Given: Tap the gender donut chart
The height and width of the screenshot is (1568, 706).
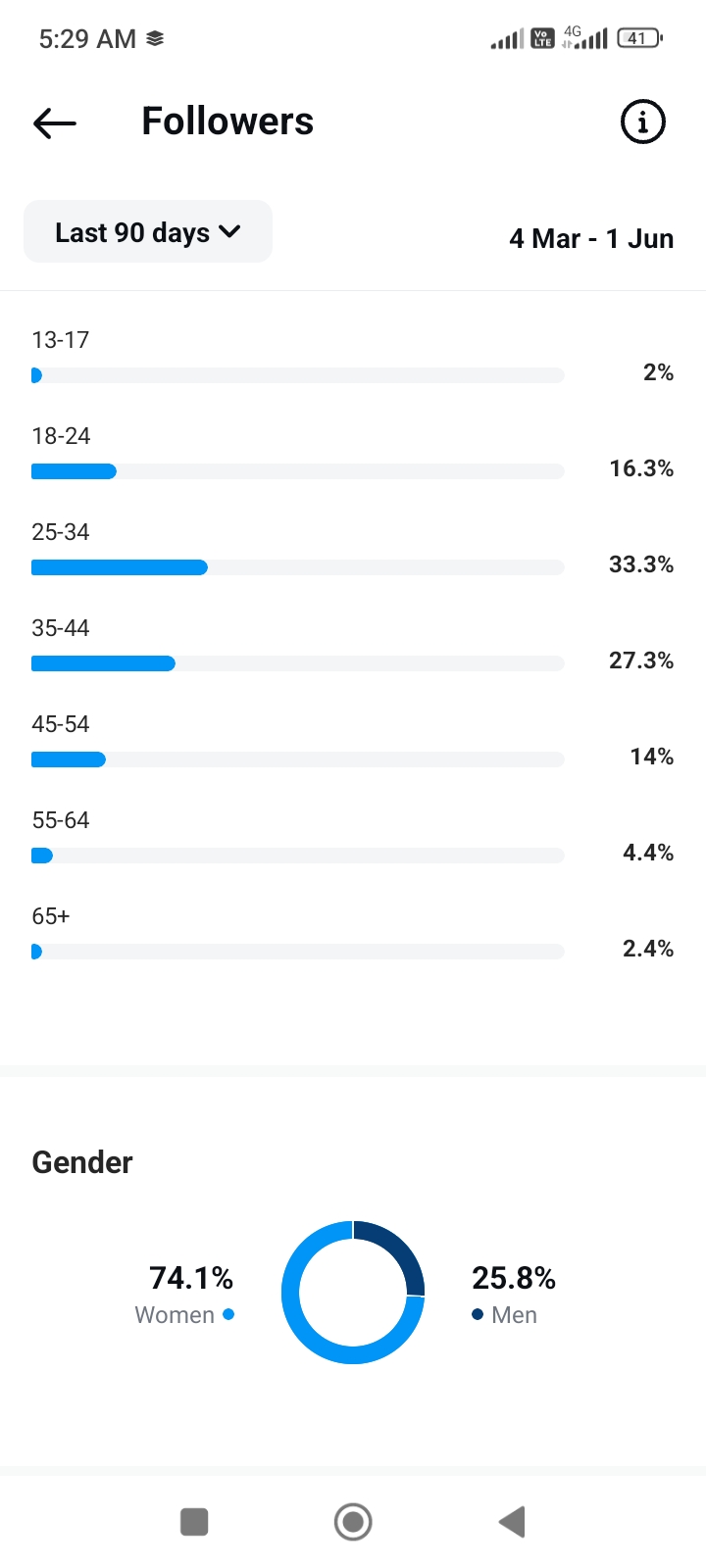Looking at the screenshot, I should click(353, 1293).
